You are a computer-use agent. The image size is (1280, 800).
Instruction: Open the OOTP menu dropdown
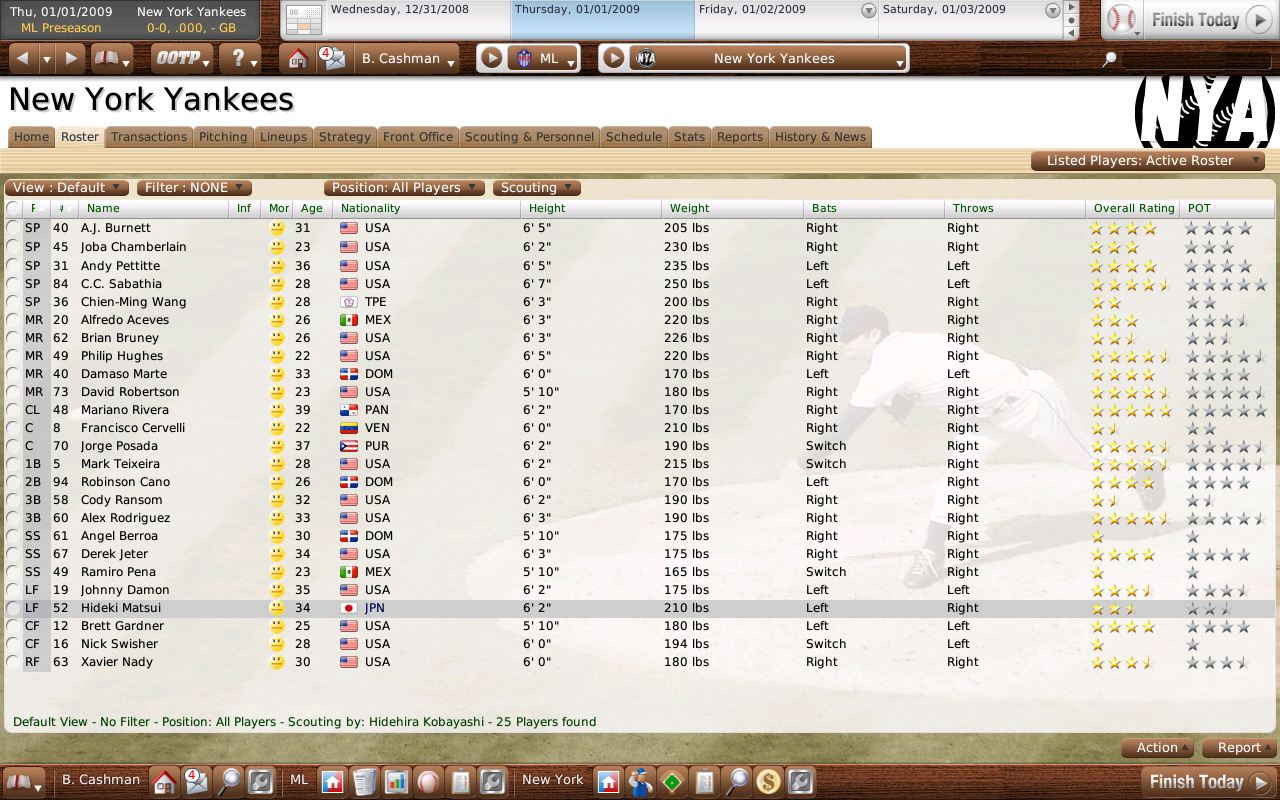[183, 58]
